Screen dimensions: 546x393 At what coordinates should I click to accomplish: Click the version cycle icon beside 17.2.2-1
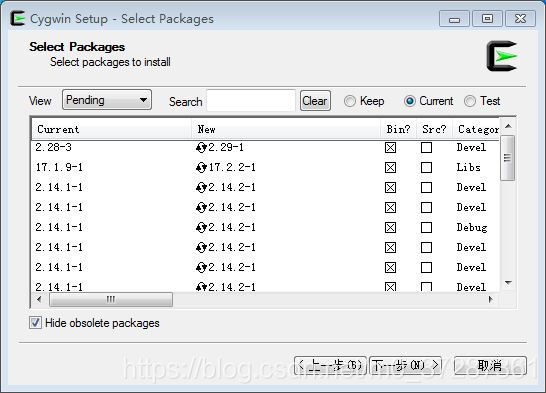pyautogui.click(x=201, y=168)
